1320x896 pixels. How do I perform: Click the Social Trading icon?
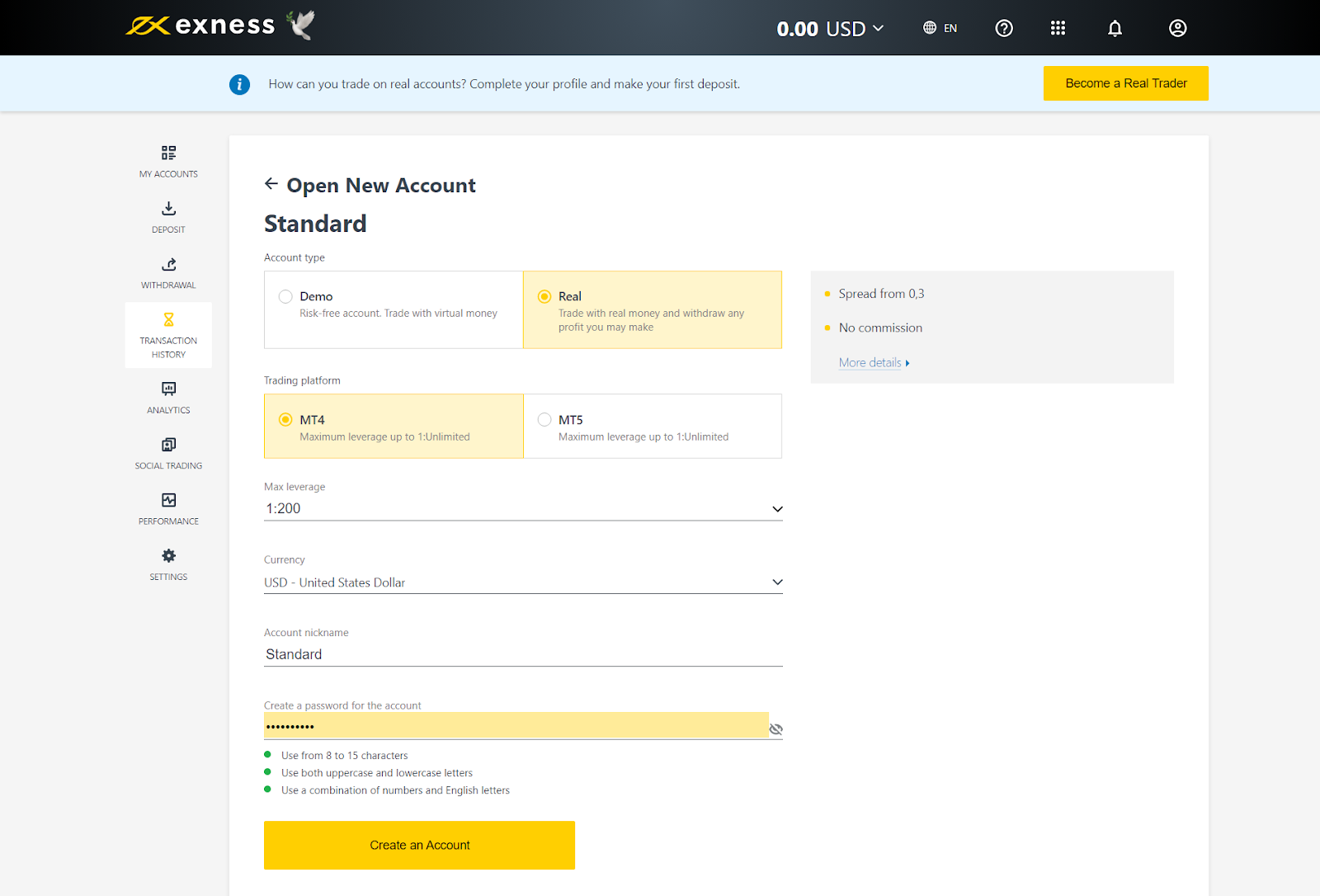(x=168, y=445)
